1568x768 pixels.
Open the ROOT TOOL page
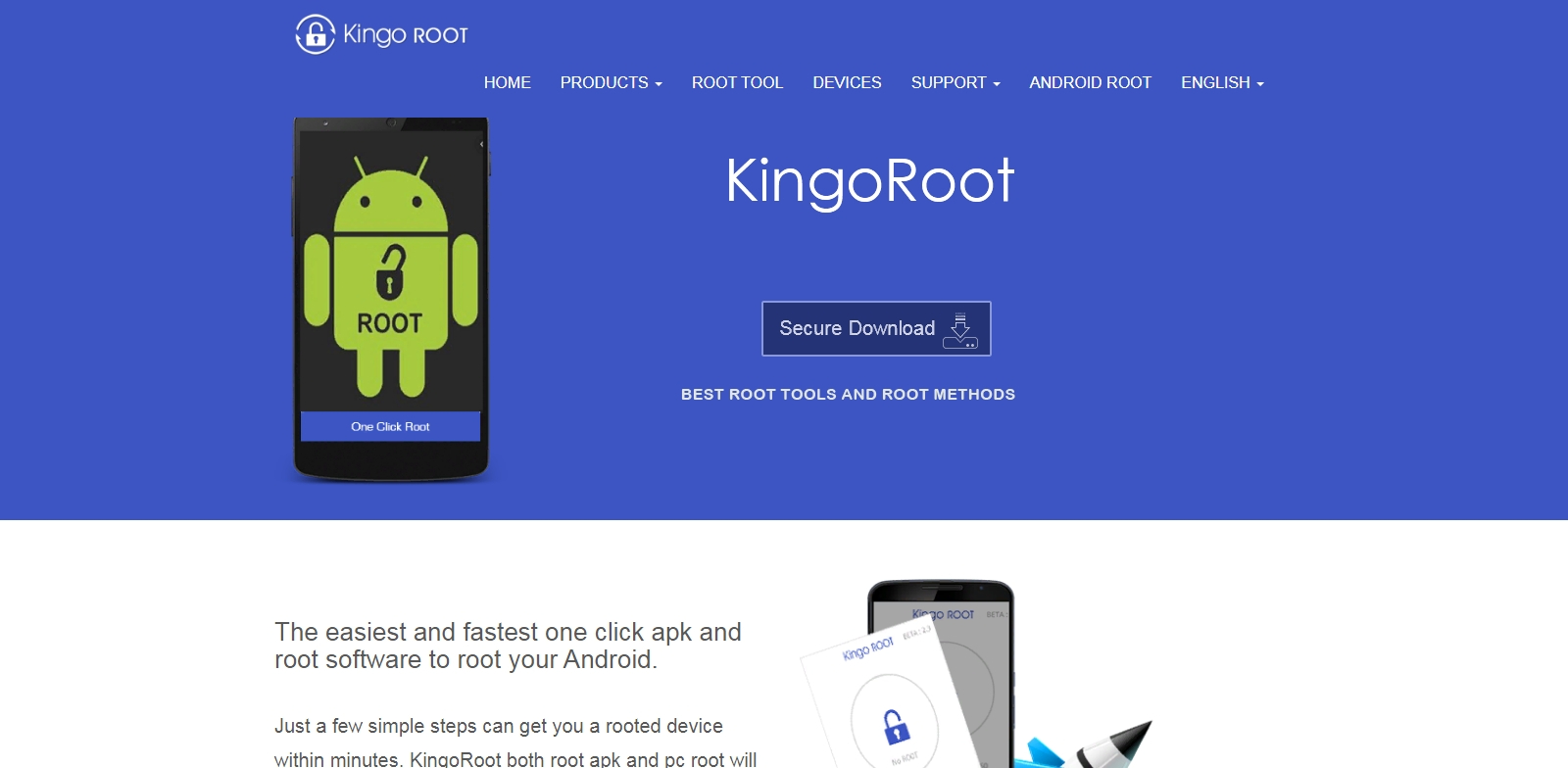click(737, 83)
